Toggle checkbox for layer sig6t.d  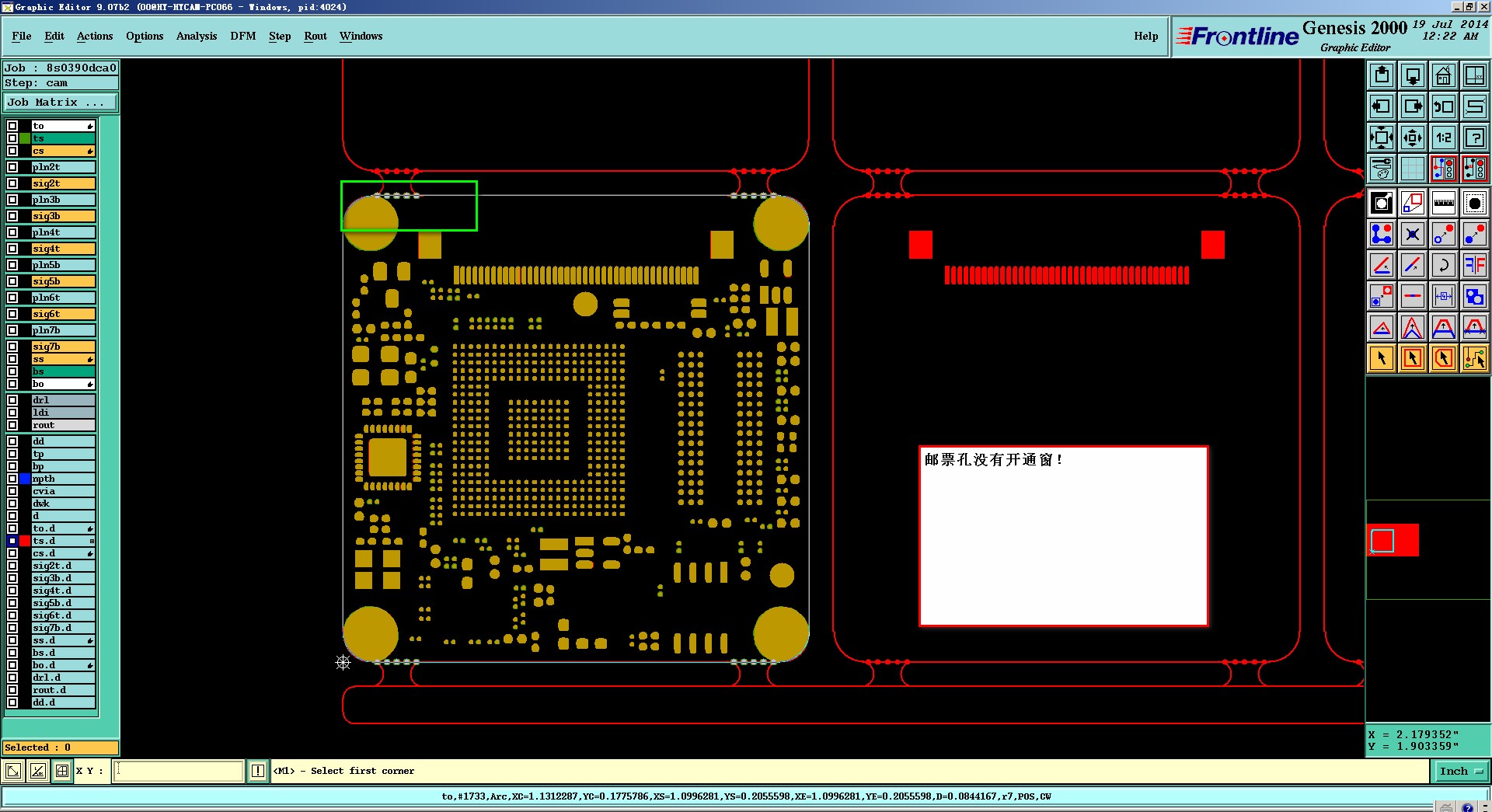(12, 615)
